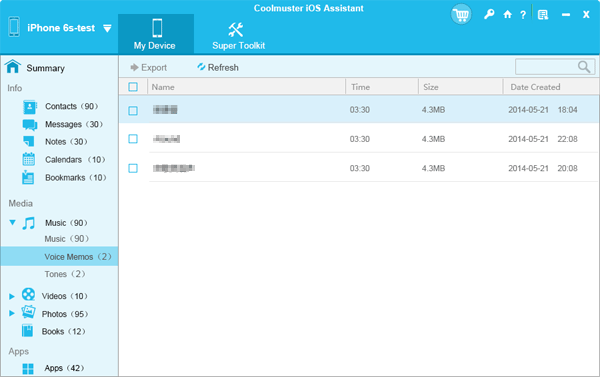Click date 2014-05-21 20:08
Image resolution: width=600 pixels, height=377 pixels.
point(543,168)
